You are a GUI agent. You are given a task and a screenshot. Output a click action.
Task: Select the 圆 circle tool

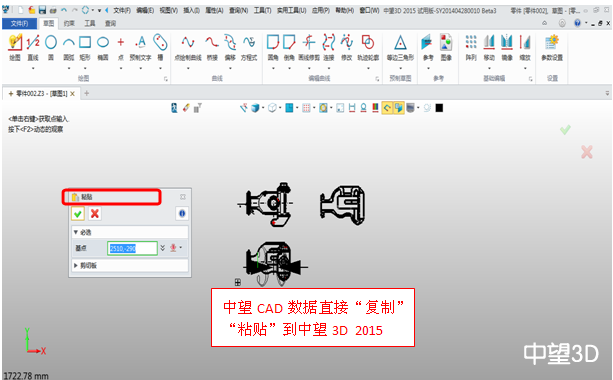pyautogui.click(x=51, y=47)
